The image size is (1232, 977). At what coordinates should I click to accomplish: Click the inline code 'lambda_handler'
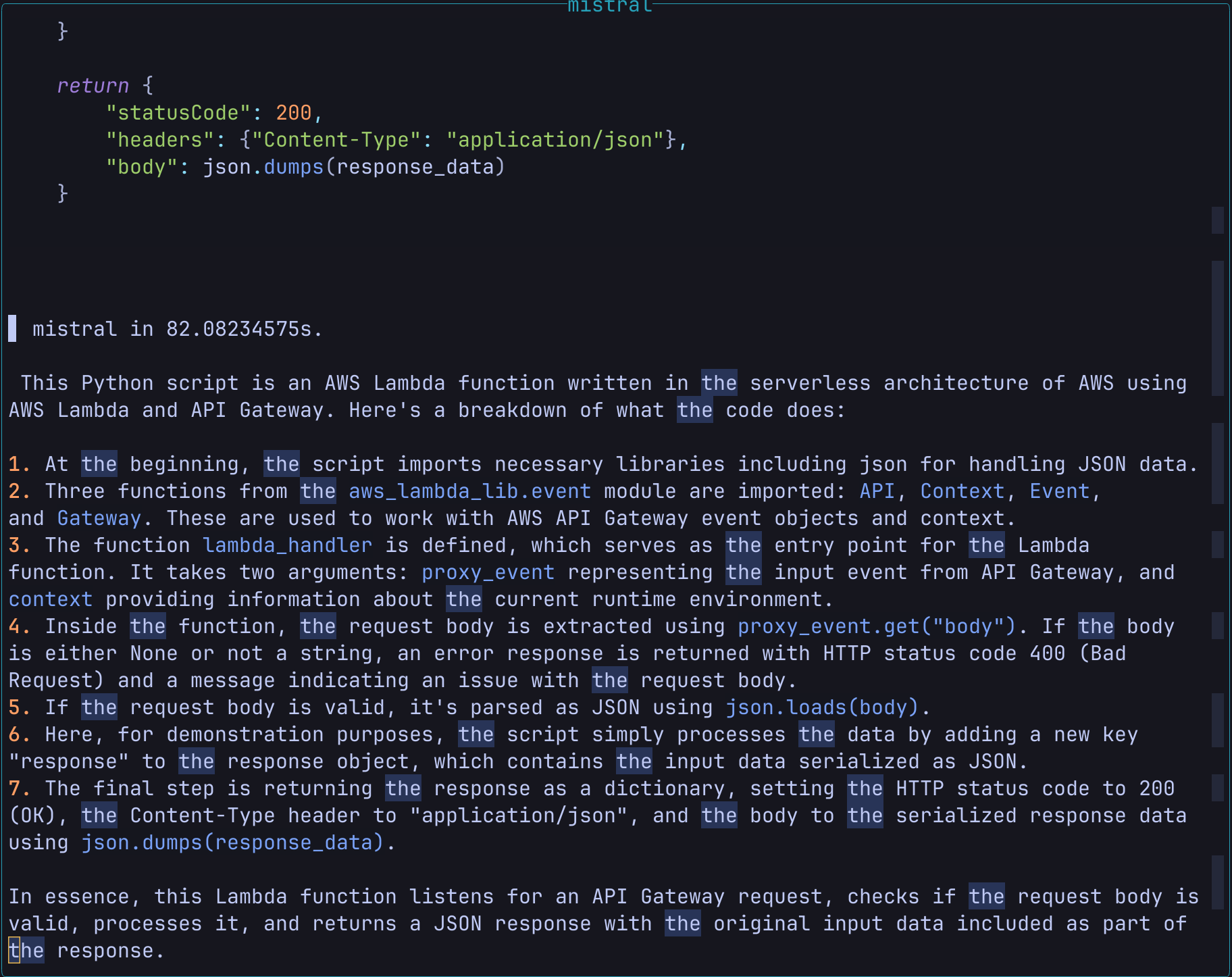coord(288,545)
